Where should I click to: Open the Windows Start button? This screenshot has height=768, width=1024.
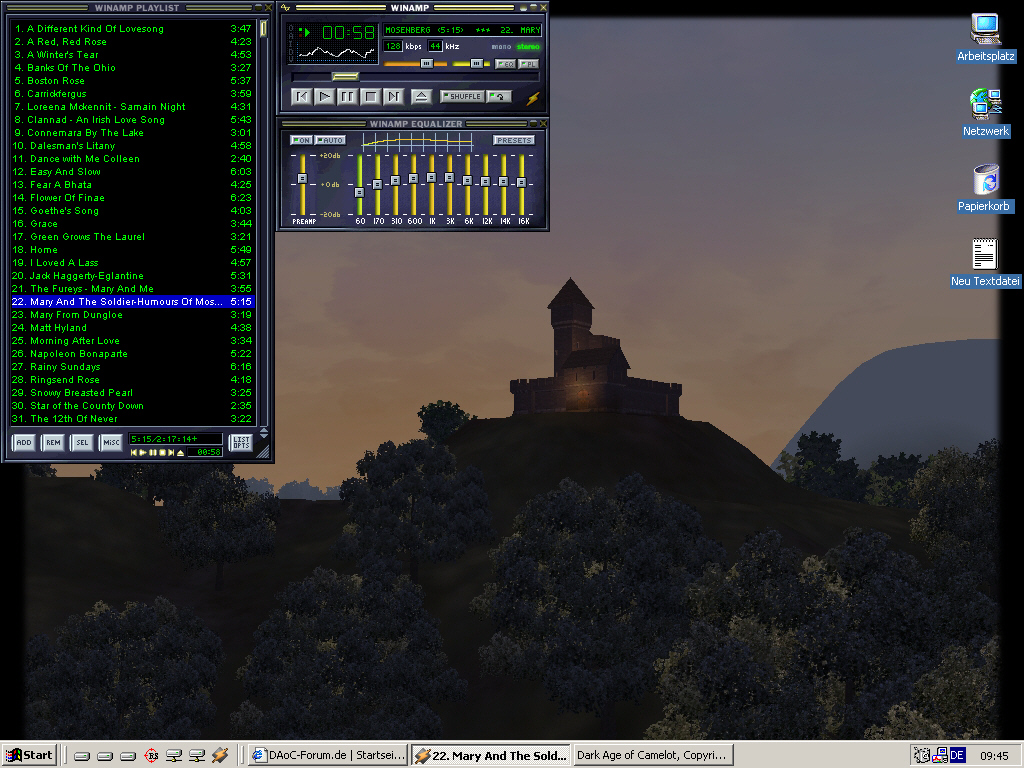(29, 755)
